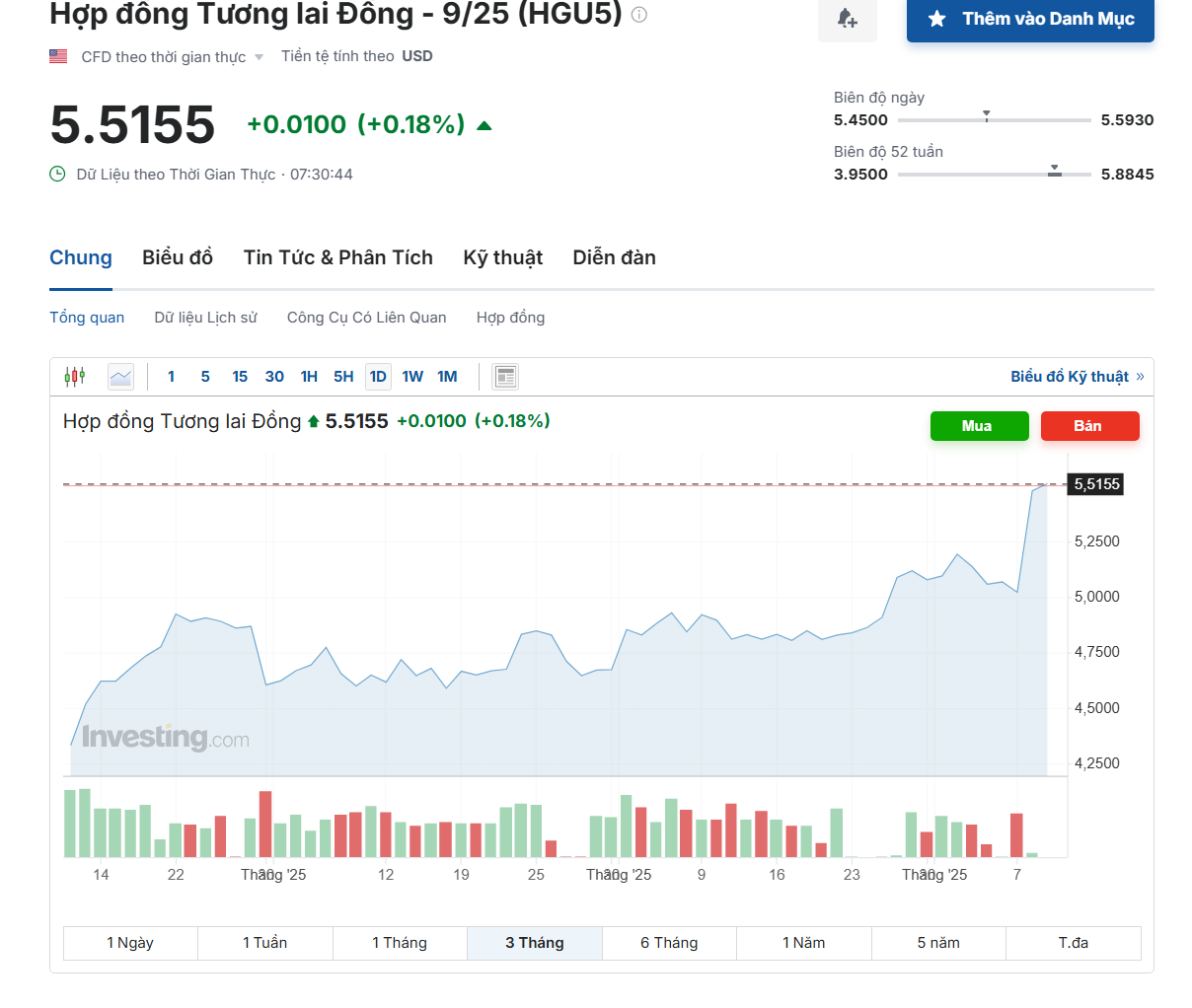This screenshot has width=1192, height=1008.
Task: Click the real-time data clock icon
Action: tap(58, 175)
